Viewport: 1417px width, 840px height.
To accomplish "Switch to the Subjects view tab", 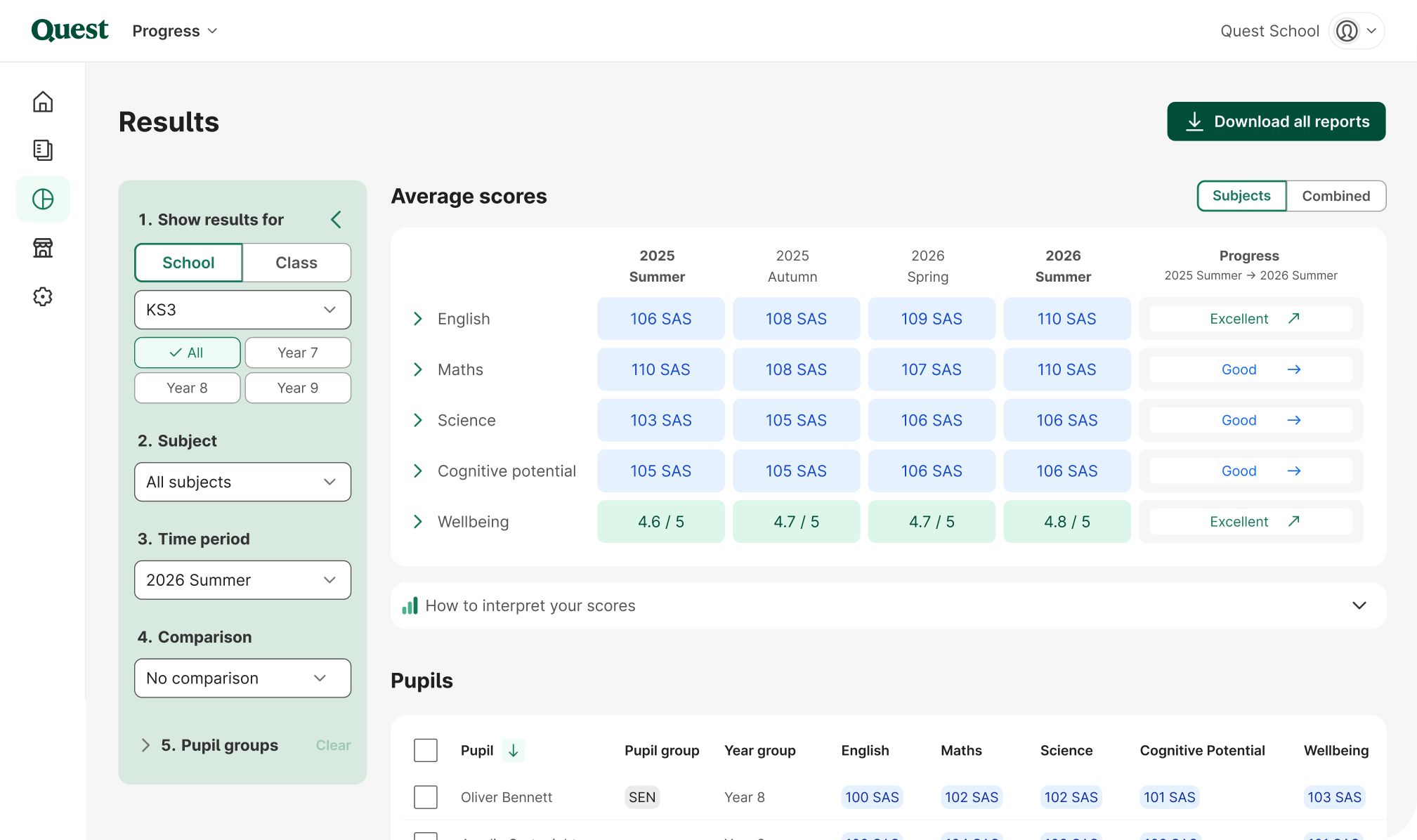I will pos(1241,196).
